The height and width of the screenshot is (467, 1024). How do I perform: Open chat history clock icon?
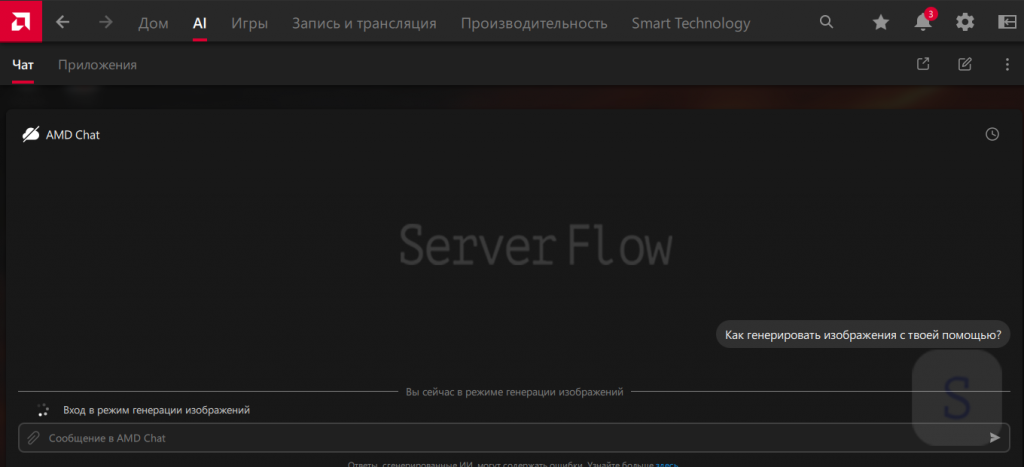coord(992,134)
